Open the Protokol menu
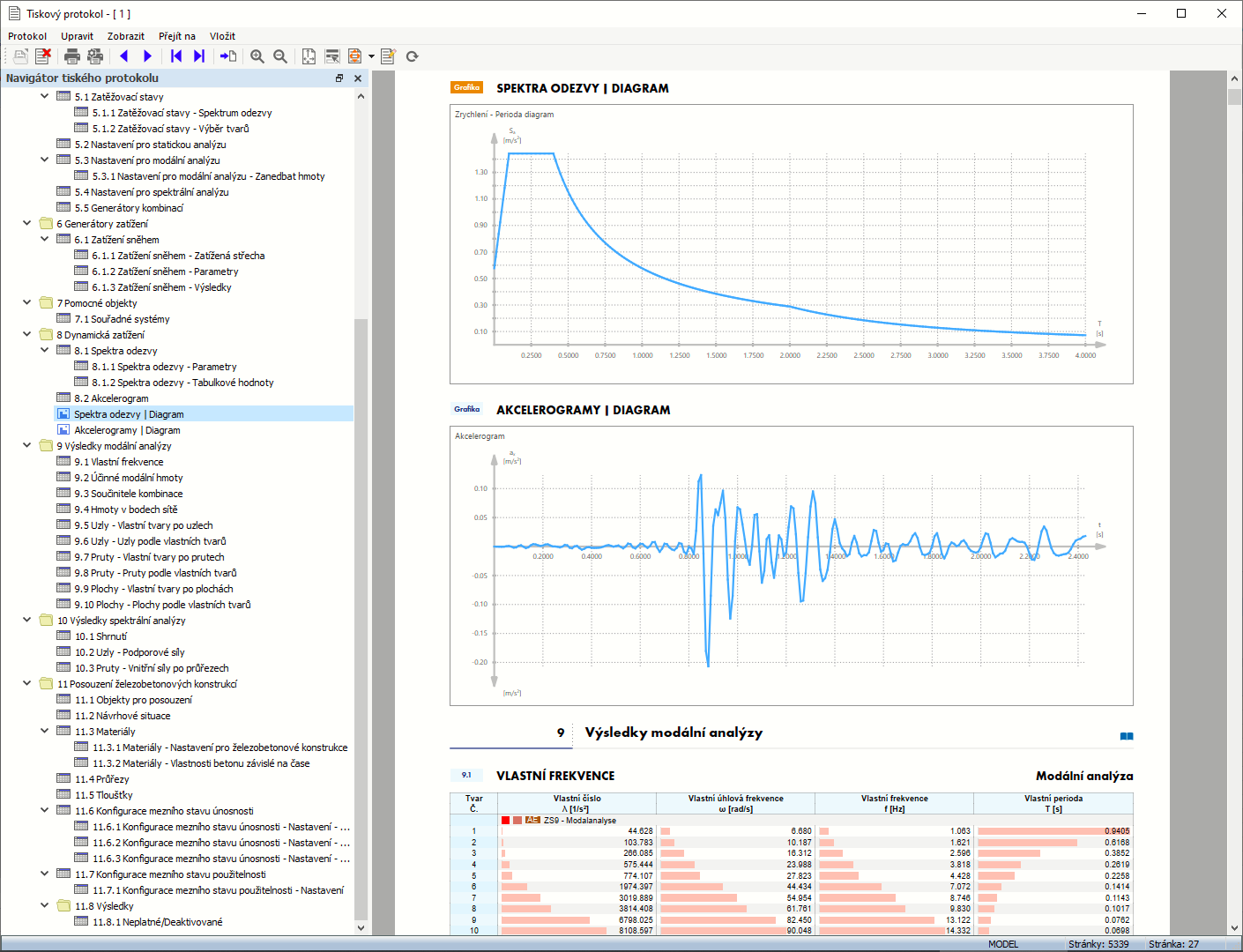 pyautogui.click(x=27, y=36)
